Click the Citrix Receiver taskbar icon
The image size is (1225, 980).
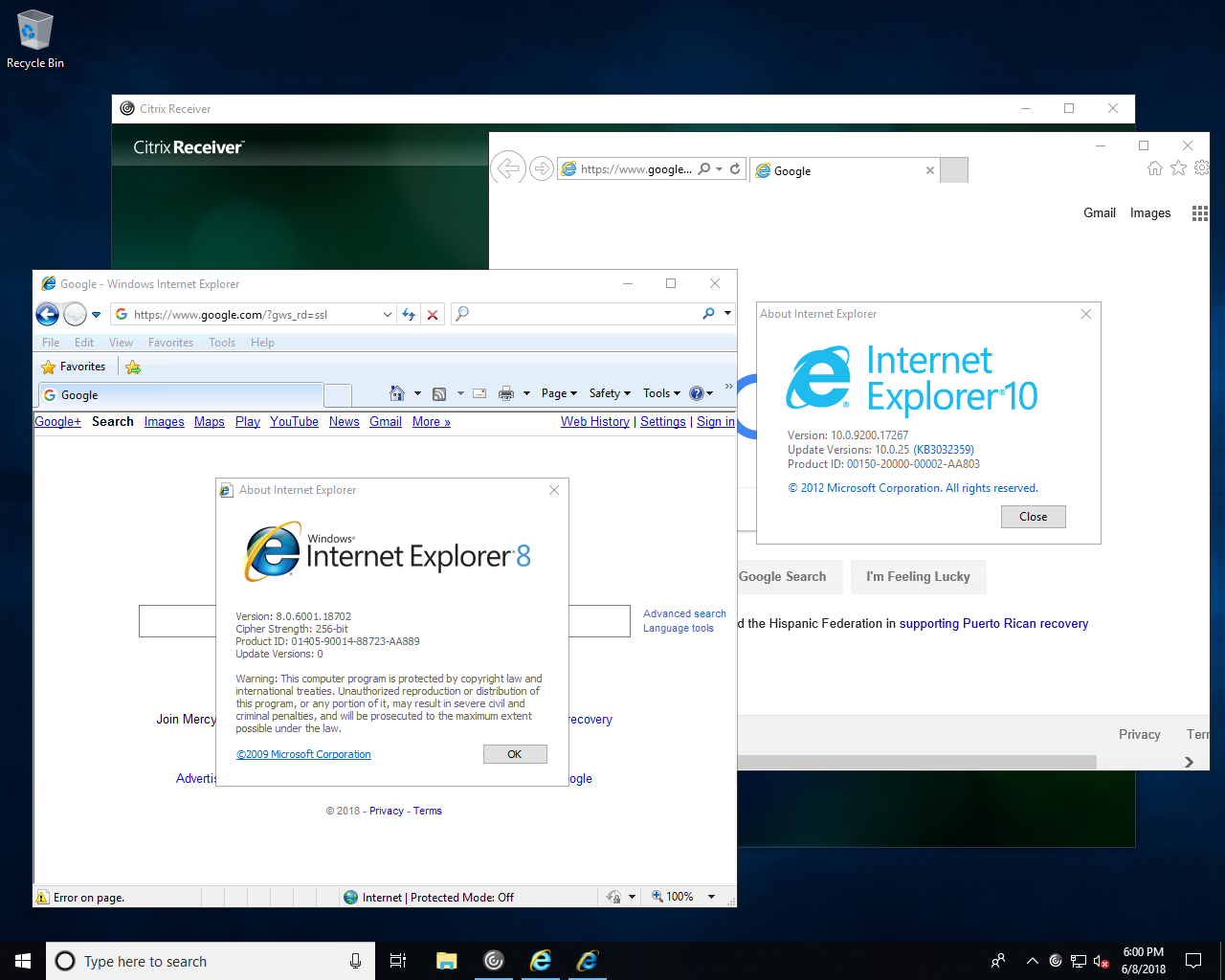pos(493,961)
